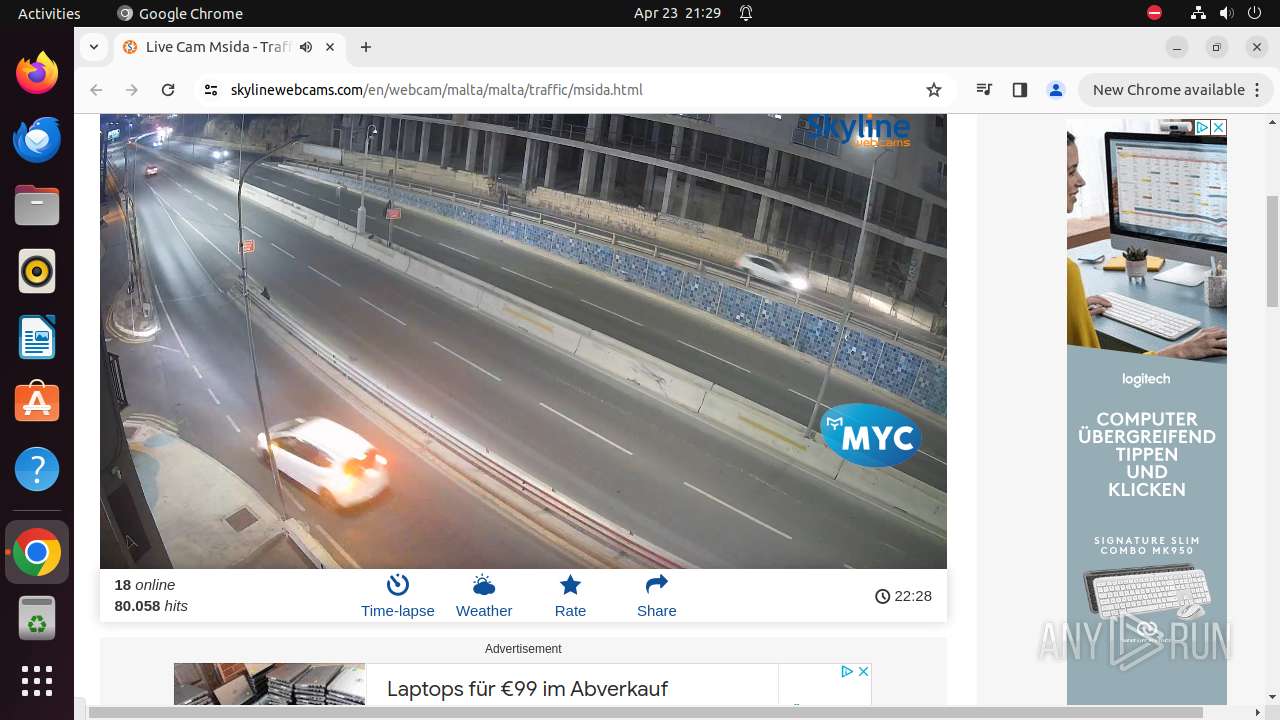1280x720 pixels.
Task: Open the Weather forecast icon
Action: pos(484,584)
